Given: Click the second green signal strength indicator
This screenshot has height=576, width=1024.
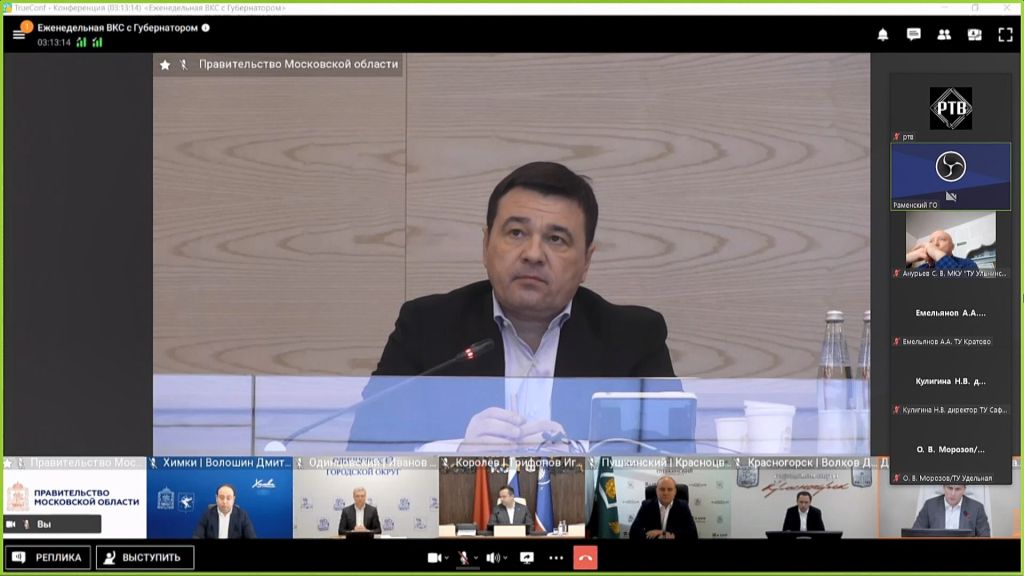Looking at the screenshot, I should 97,42.
